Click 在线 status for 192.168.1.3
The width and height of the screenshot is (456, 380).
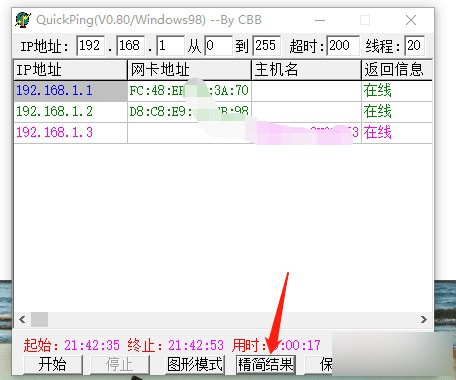coord(377,132)
